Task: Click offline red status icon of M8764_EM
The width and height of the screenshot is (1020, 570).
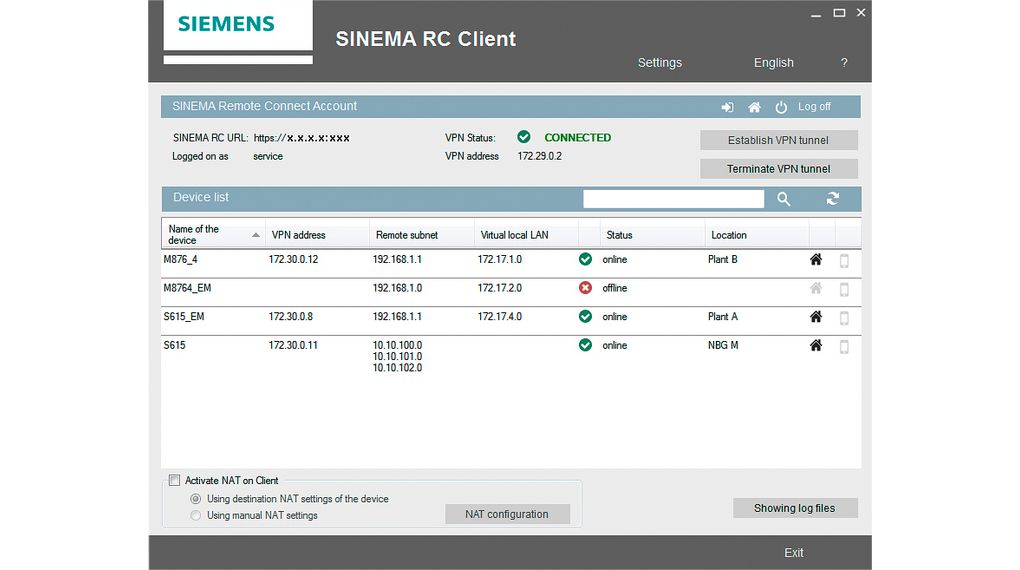Action: (x=585, y=288)
